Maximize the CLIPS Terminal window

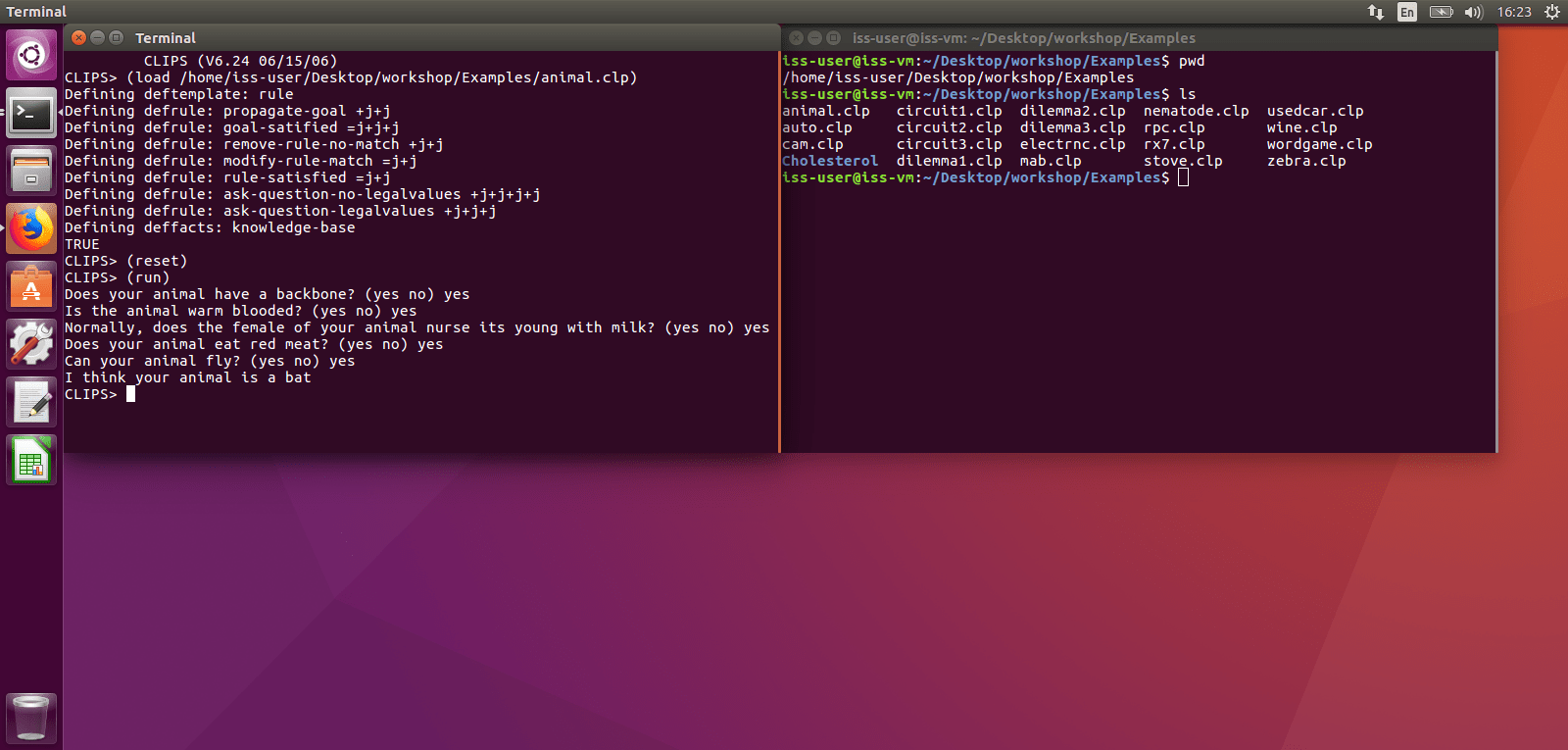coord(116,37)
